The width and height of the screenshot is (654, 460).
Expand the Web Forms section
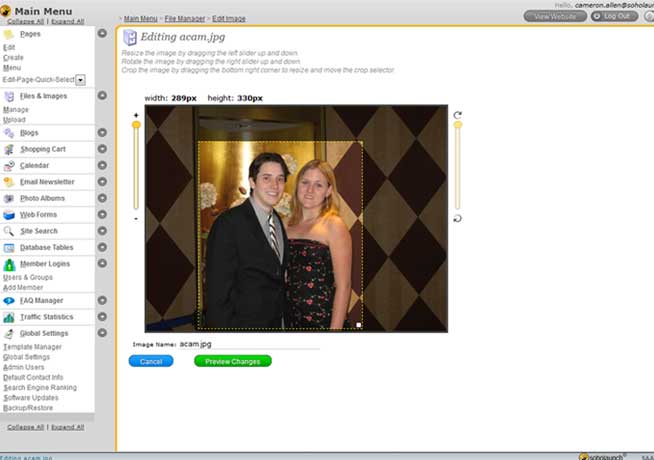point(102,215)
